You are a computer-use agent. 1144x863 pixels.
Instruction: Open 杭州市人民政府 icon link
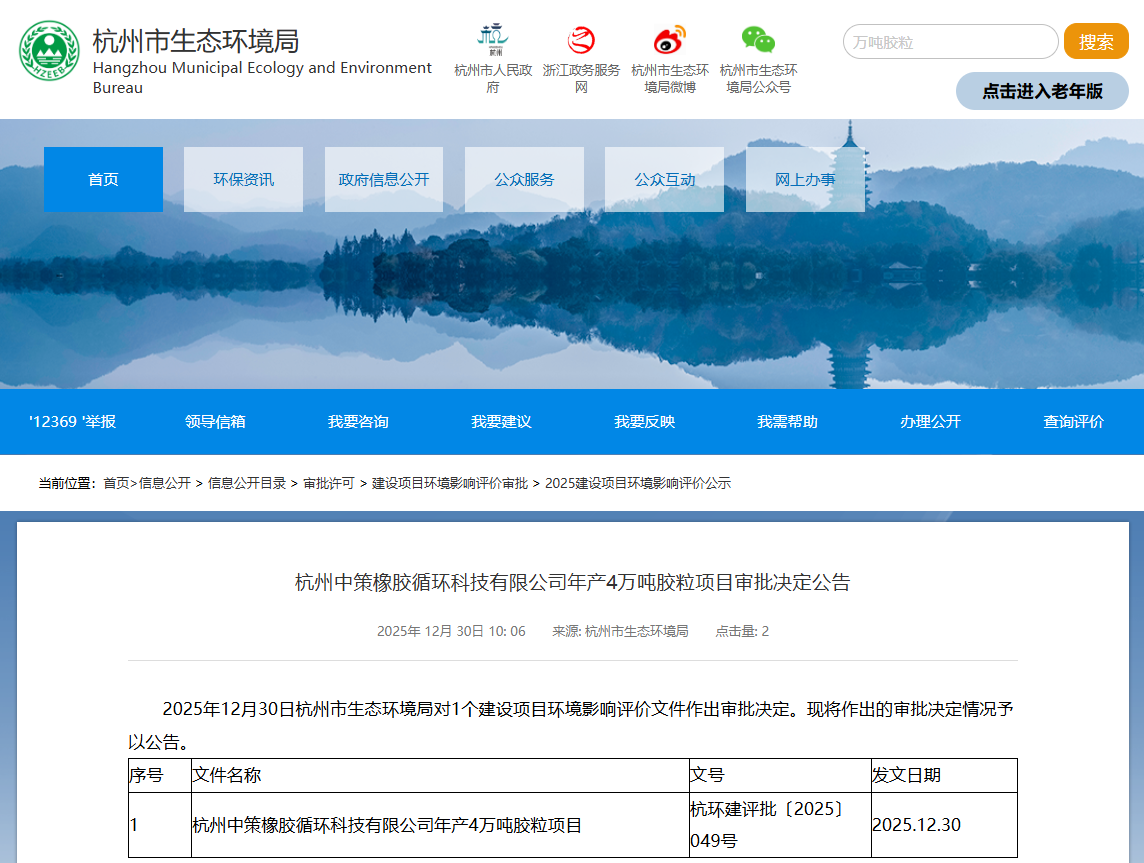coord(493,40)
